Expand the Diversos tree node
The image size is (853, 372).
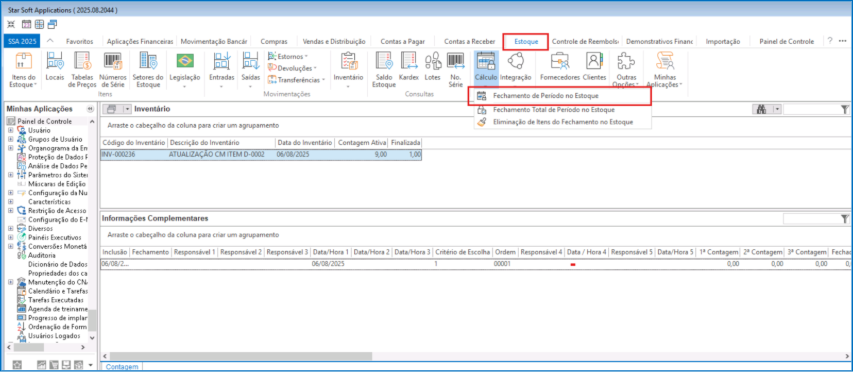(x=10, y=229)
